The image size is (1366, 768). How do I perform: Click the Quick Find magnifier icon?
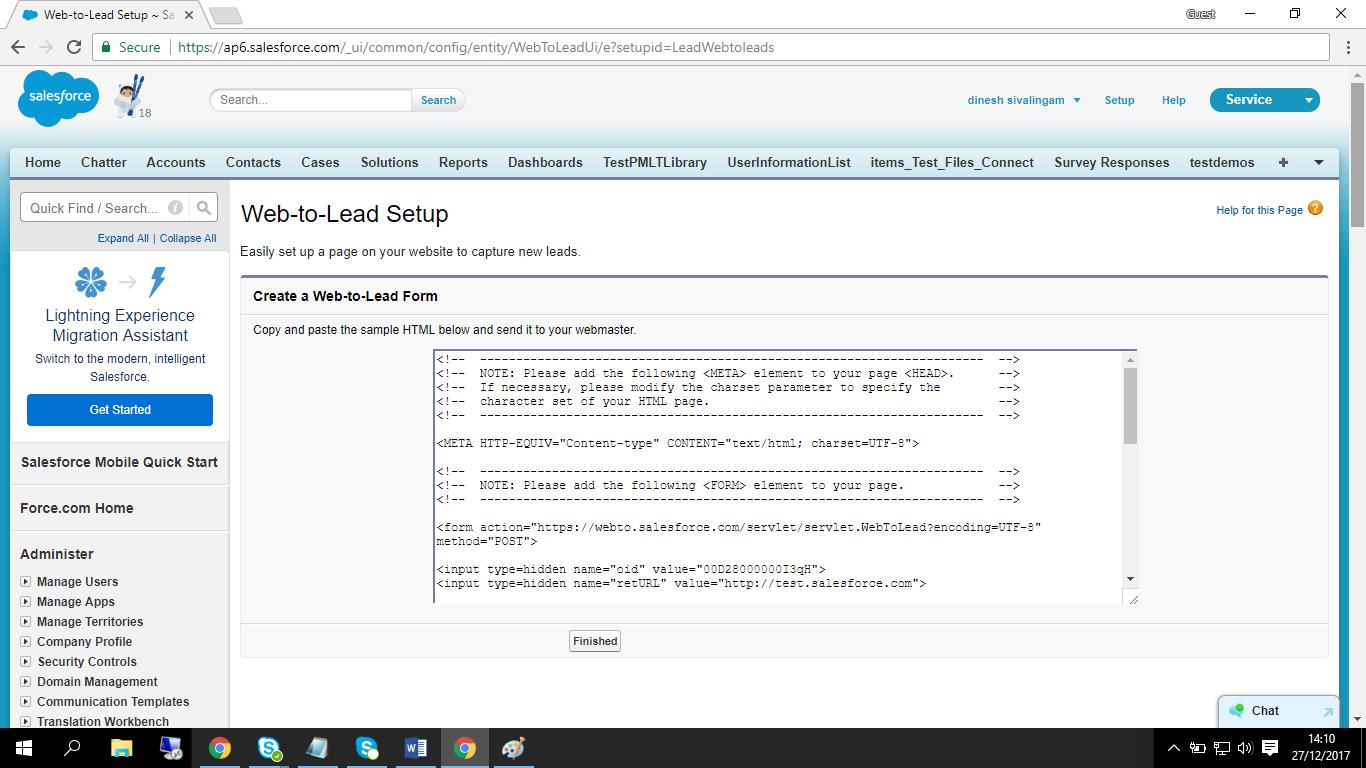click(204, 208)
